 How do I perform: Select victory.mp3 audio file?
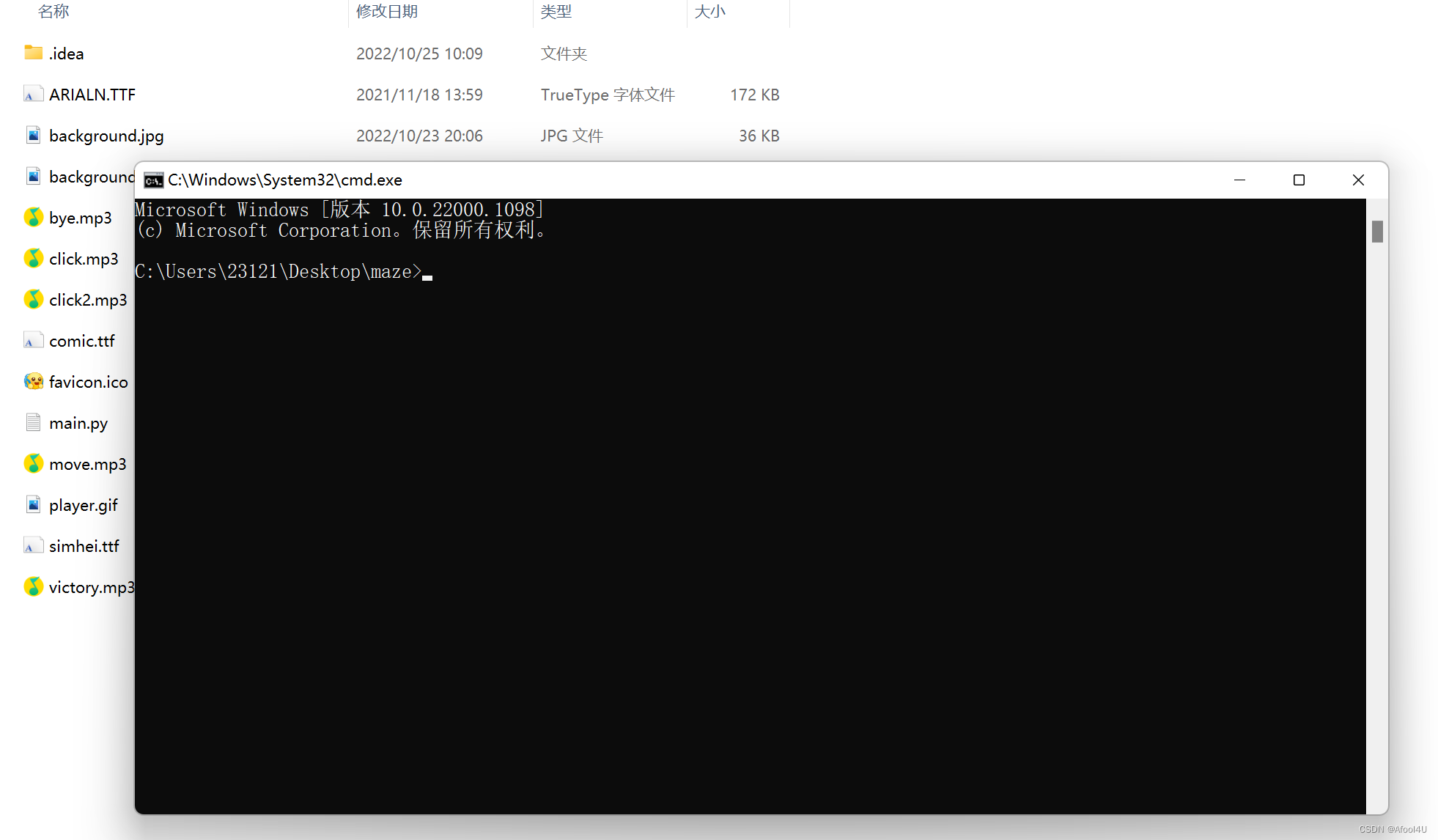point(89,587)
